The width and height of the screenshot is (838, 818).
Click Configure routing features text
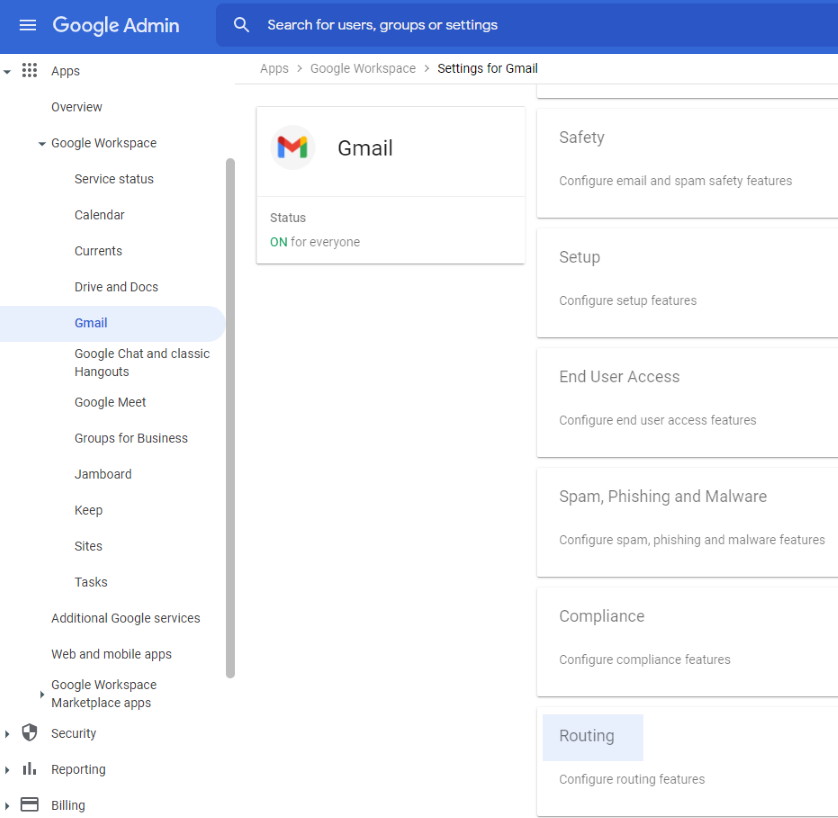632,779
